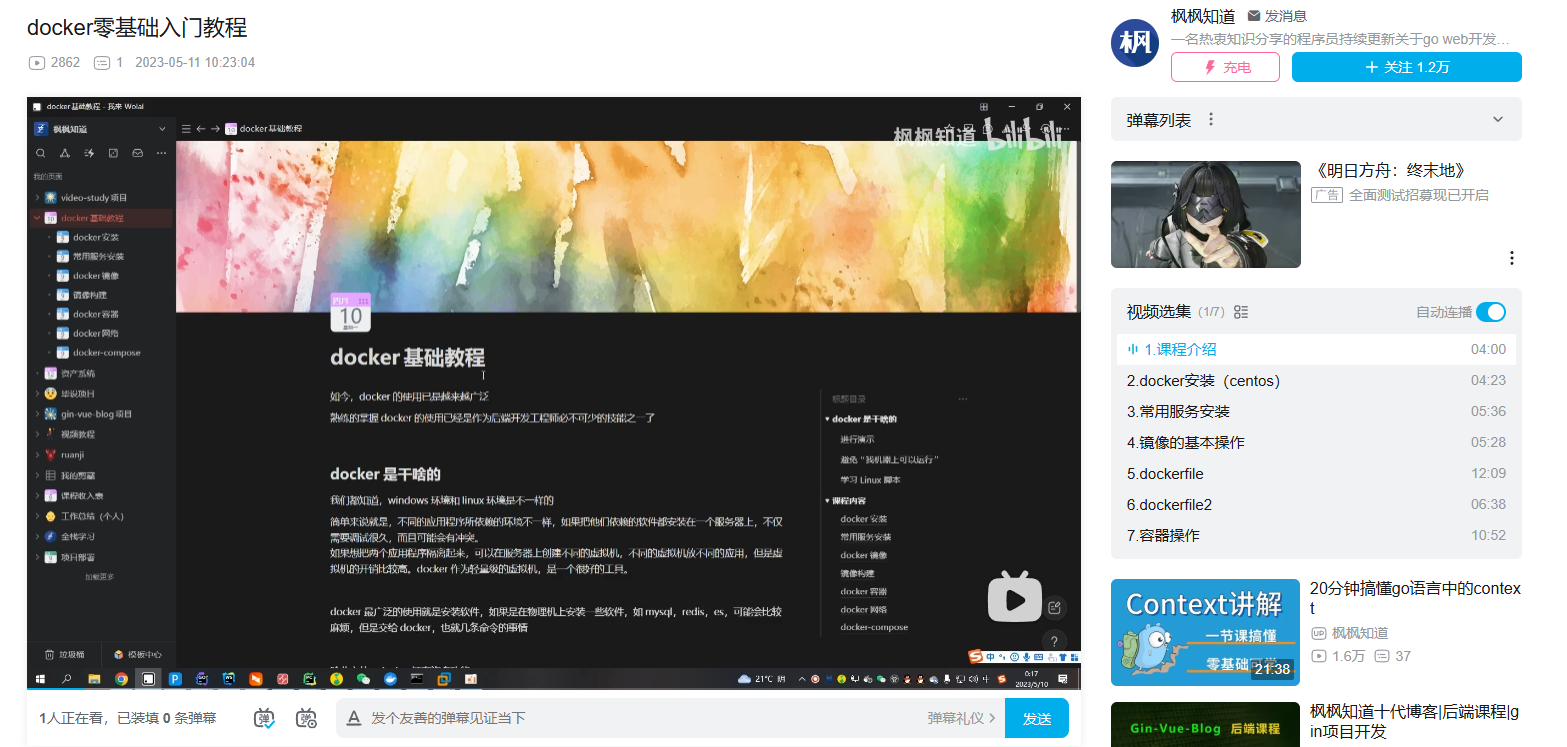
Task: Expand the 弹幕列表 panel chevron
Action: (1497, 120)
